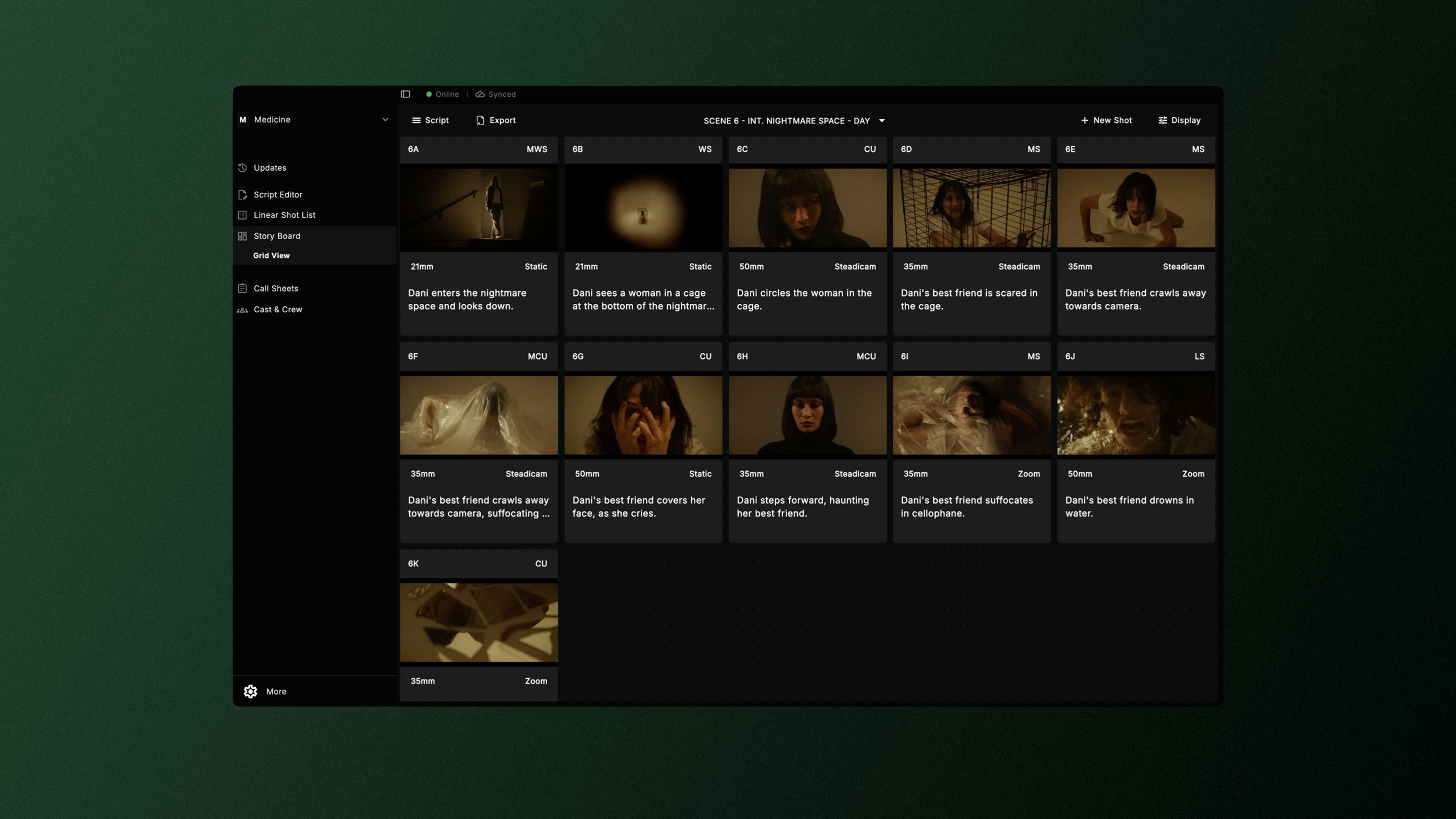Image resolution: width=1456 pixels, height=819 pixels.
Task: Expand the Medicine project chevron
Action: pyautogui.click(x=386, y=120)
